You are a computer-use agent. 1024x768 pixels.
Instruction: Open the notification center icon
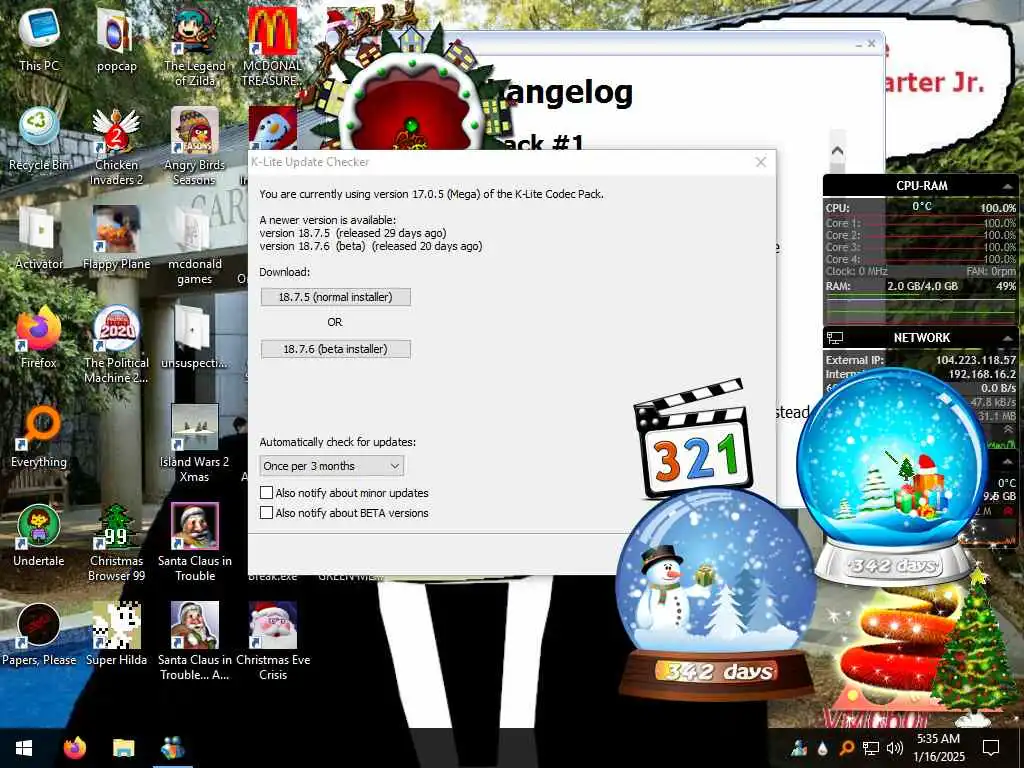(x=991, y=748)
